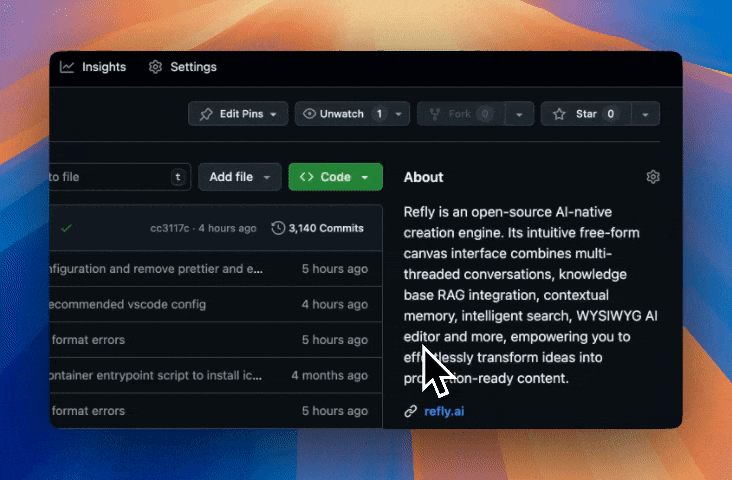Click the pin icon on Edit Pins
The width and height of the screenshot is (732, 480).
pos(206,114)
